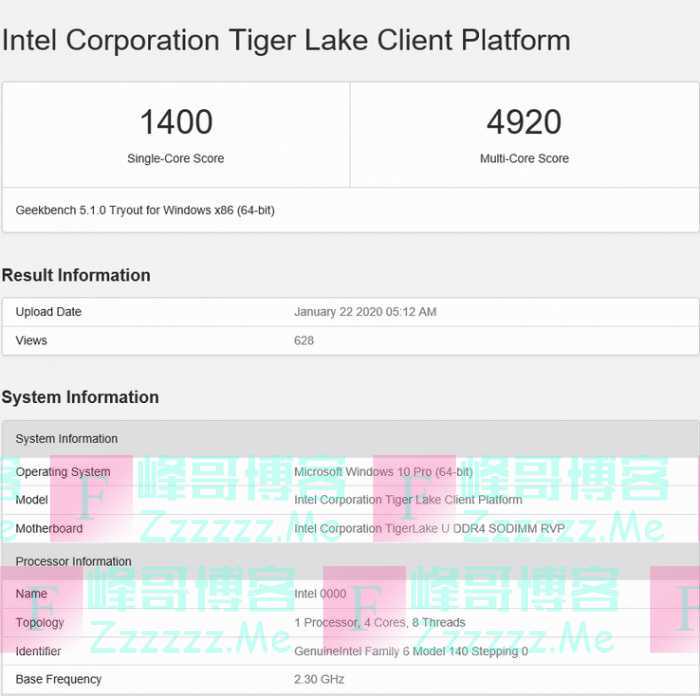Select the Operating System row label

point(63,472)
